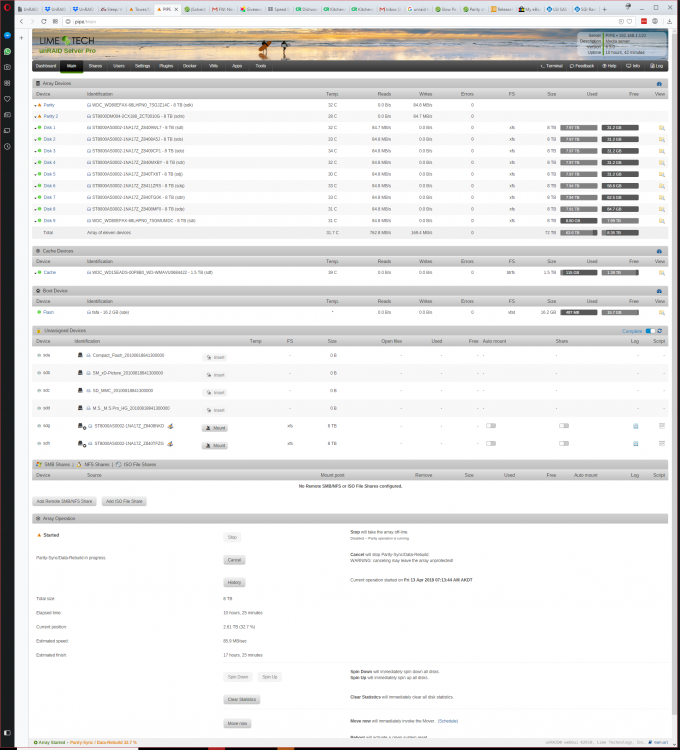Browse Flash contents via view icon

pos(662,312)
